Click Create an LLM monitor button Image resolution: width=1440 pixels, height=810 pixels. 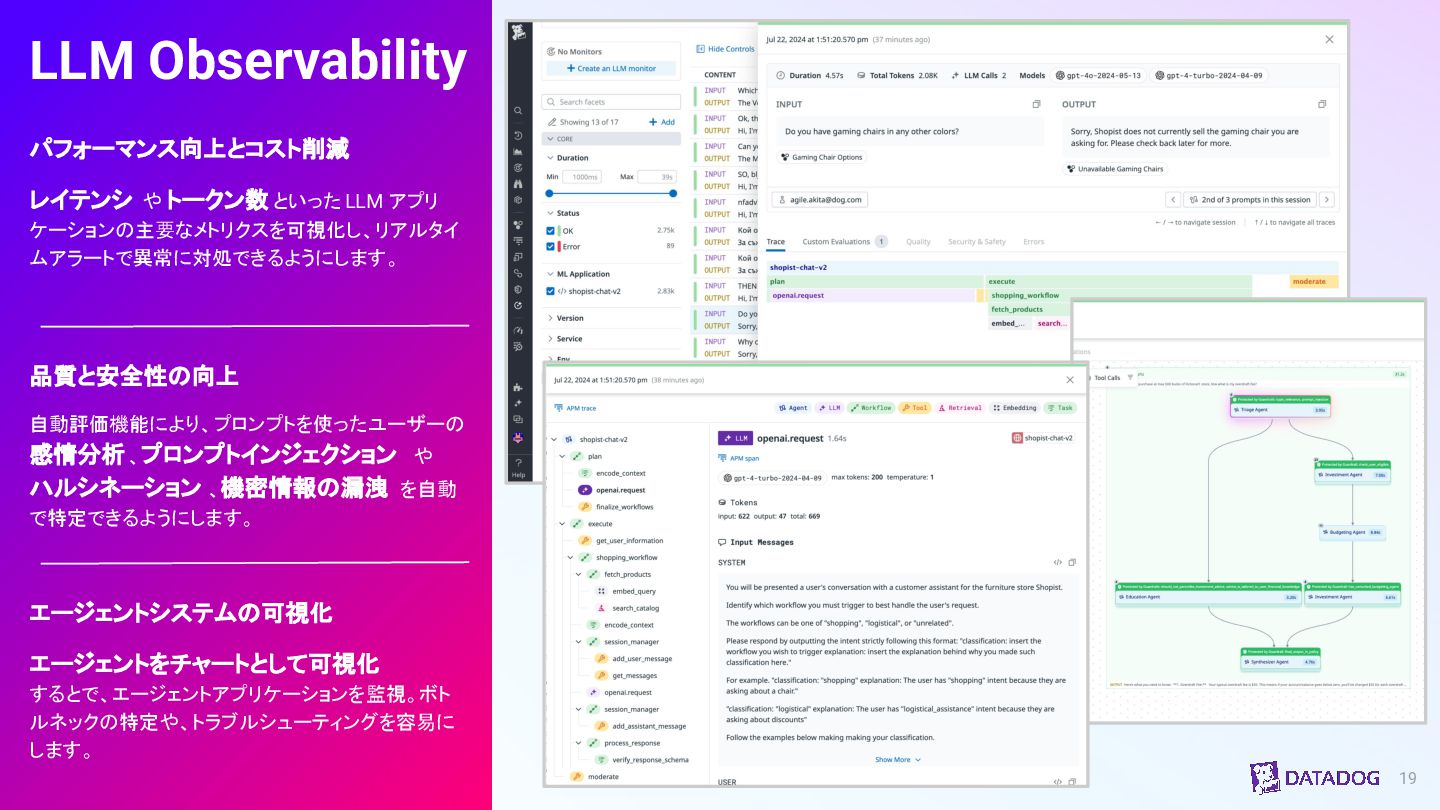coord(611,68)
